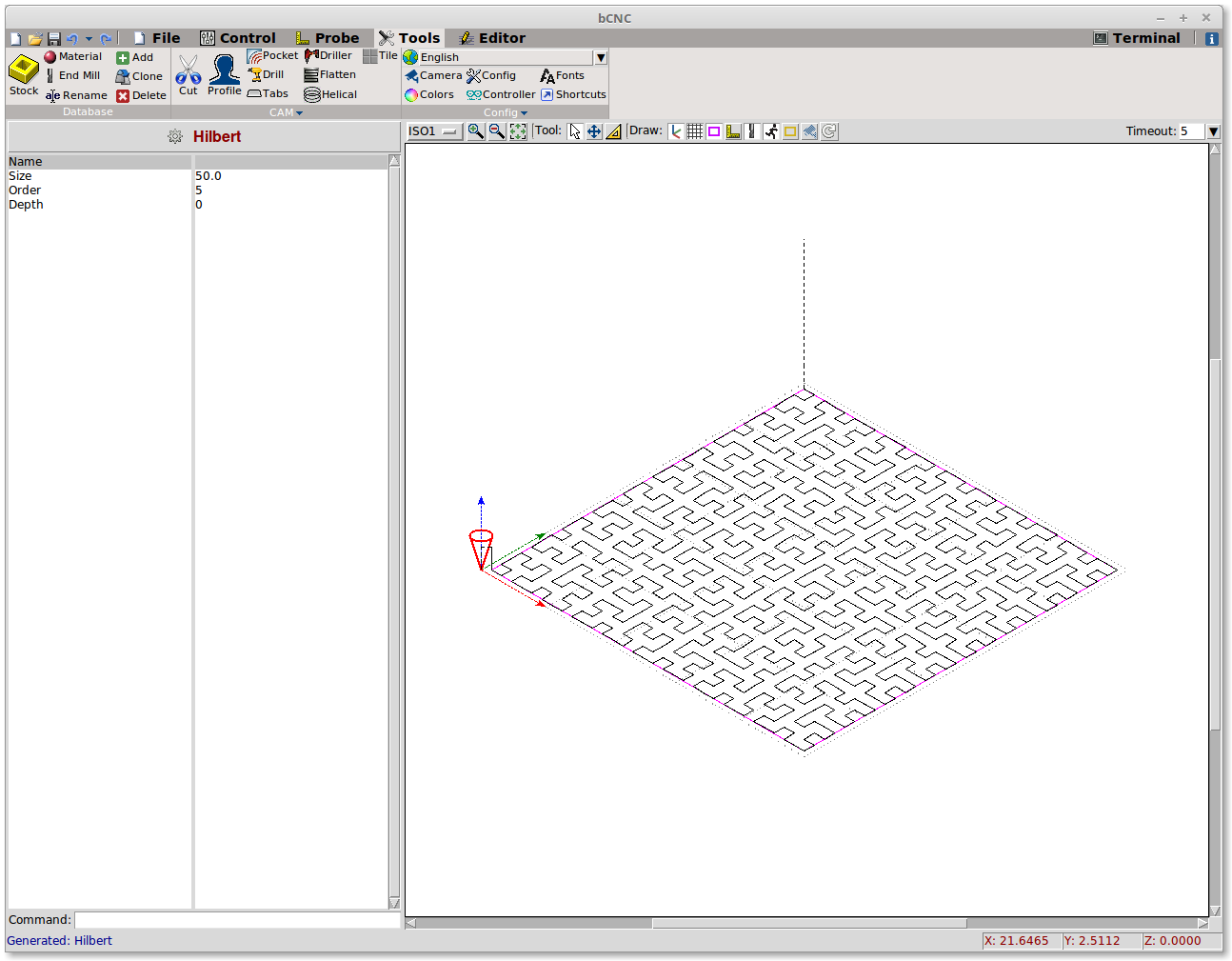Click the zoom out magnifier

497,131
